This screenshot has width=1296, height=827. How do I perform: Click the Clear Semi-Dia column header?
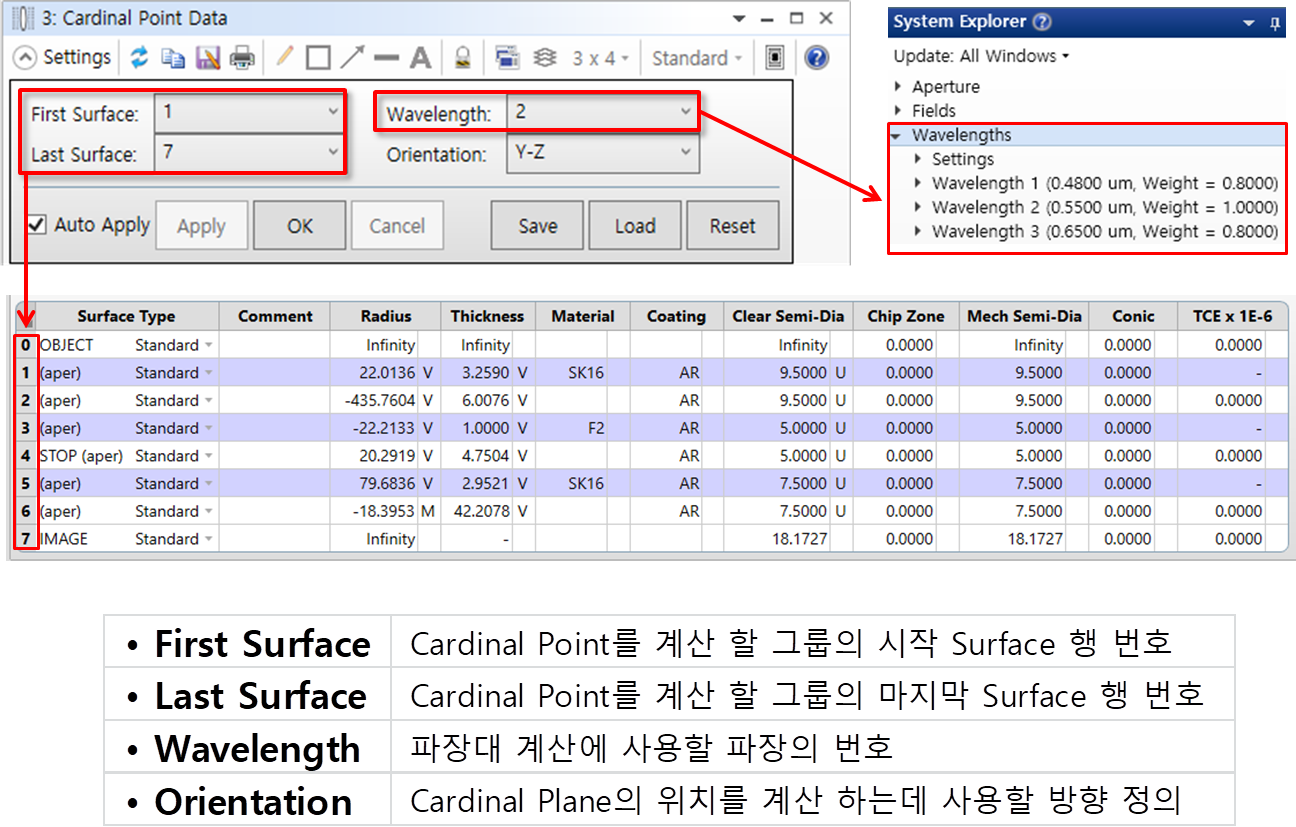(788, 316)
